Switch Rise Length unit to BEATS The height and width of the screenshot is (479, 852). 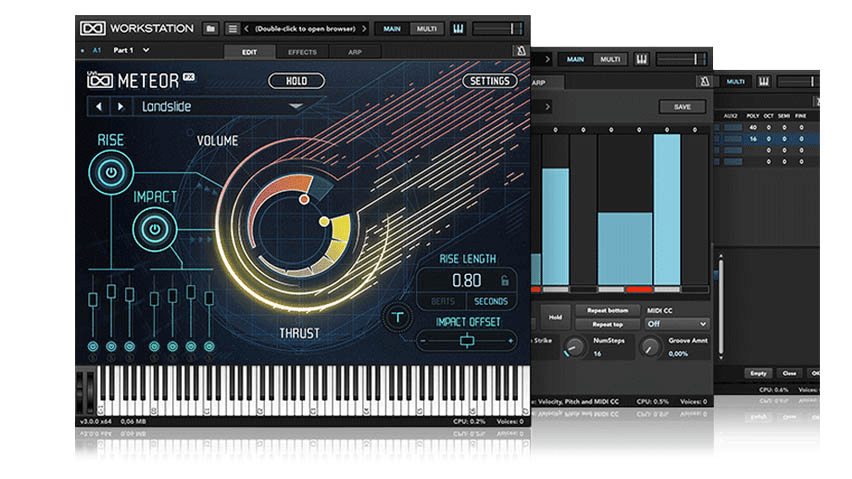(443, 301)
